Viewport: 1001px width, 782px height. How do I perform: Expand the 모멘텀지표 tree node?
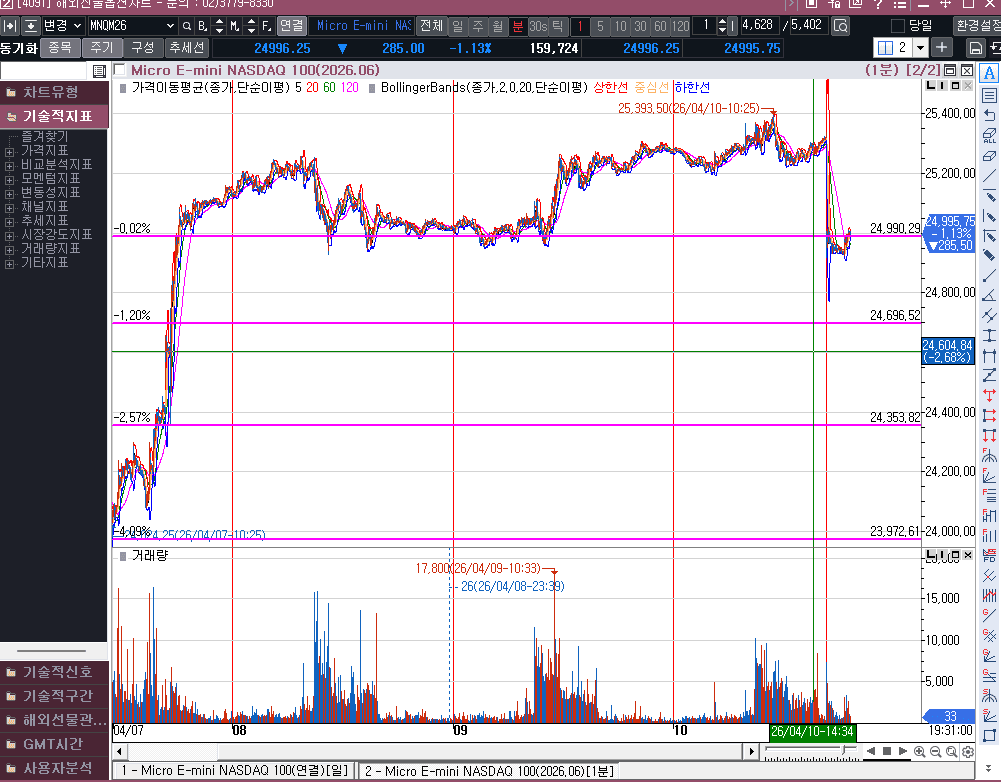(x=9, y=179)
